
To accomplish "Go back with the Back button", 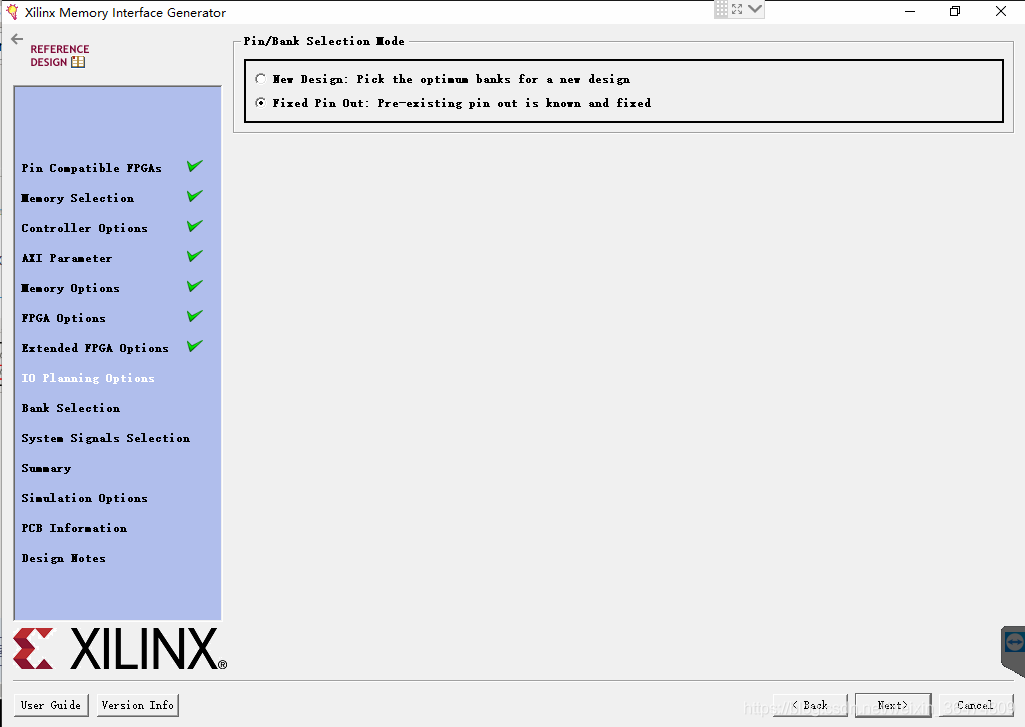I will point(810,705).
